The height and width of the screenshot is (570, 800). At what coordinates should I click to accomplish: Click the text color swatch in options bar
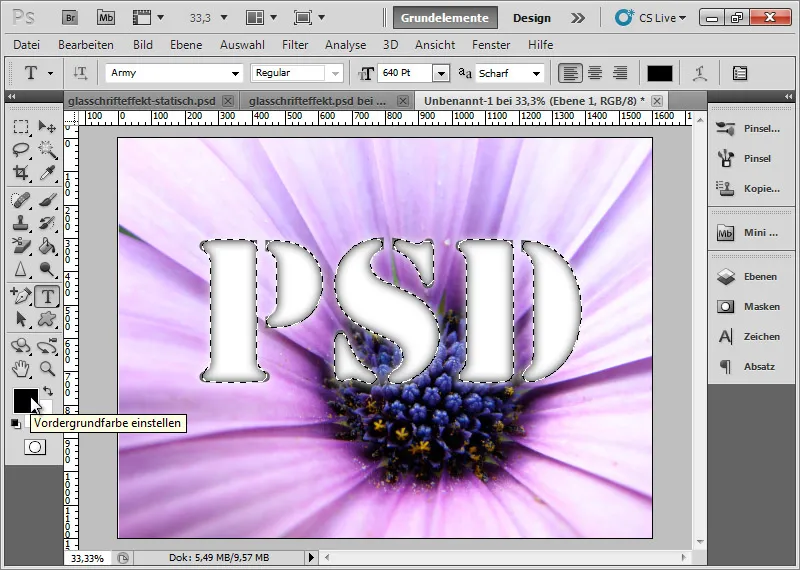[x=660, y=73]
